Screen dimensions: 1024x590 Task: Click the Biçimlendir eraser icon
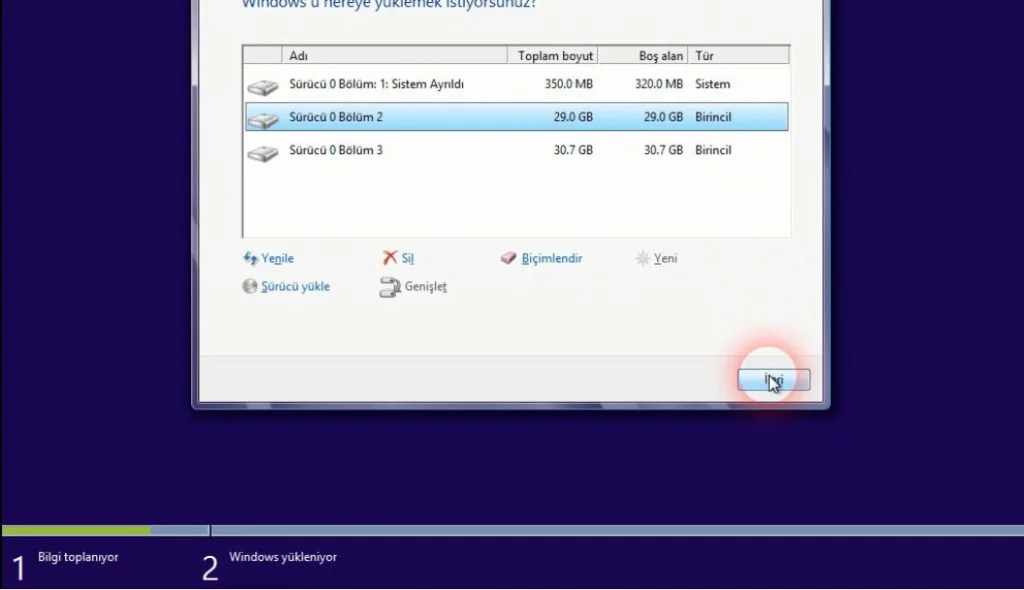[508, 258]
